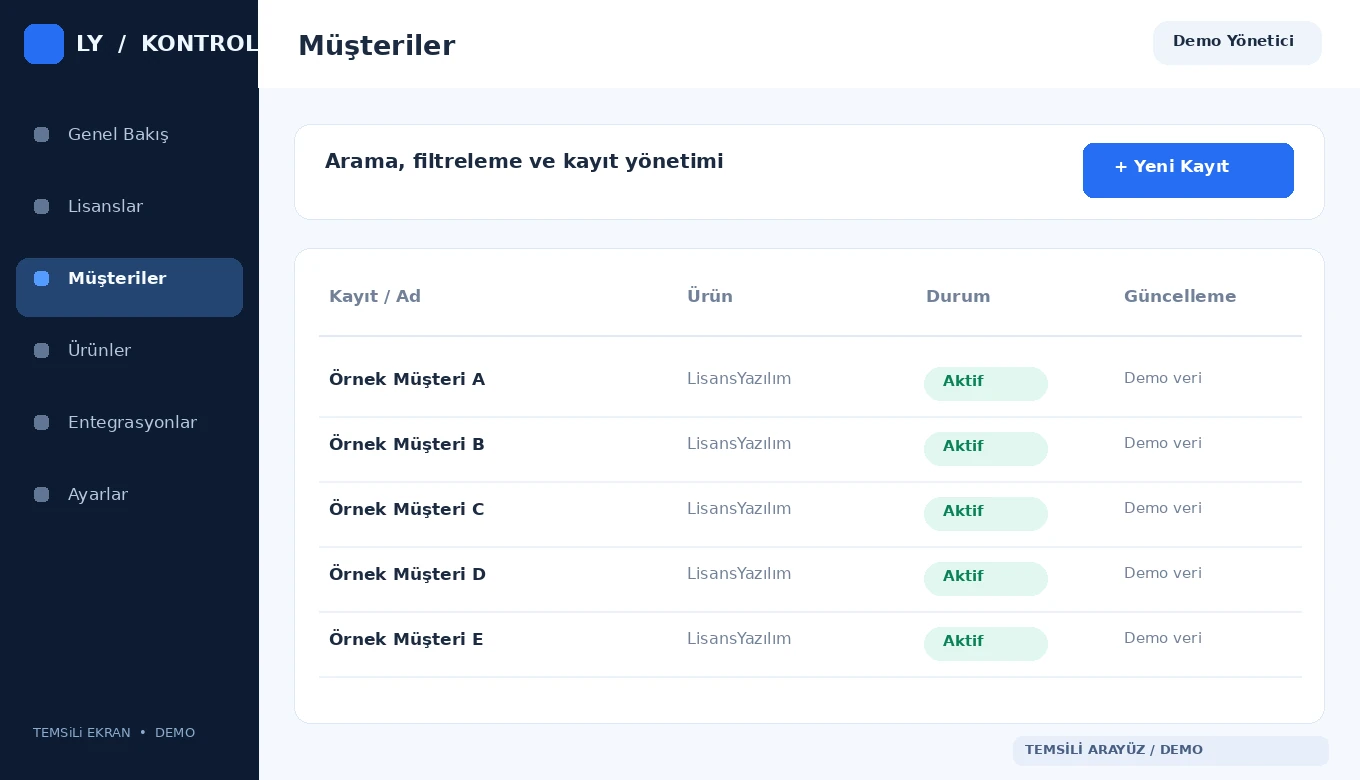
Task: Select the Örnek Müşteri E row name
Action: (406, 639)
